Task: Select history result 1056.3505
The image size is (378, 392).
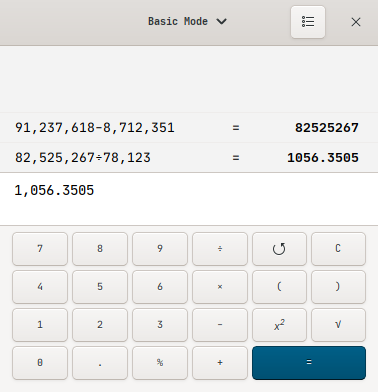Action: pos(323,158)
